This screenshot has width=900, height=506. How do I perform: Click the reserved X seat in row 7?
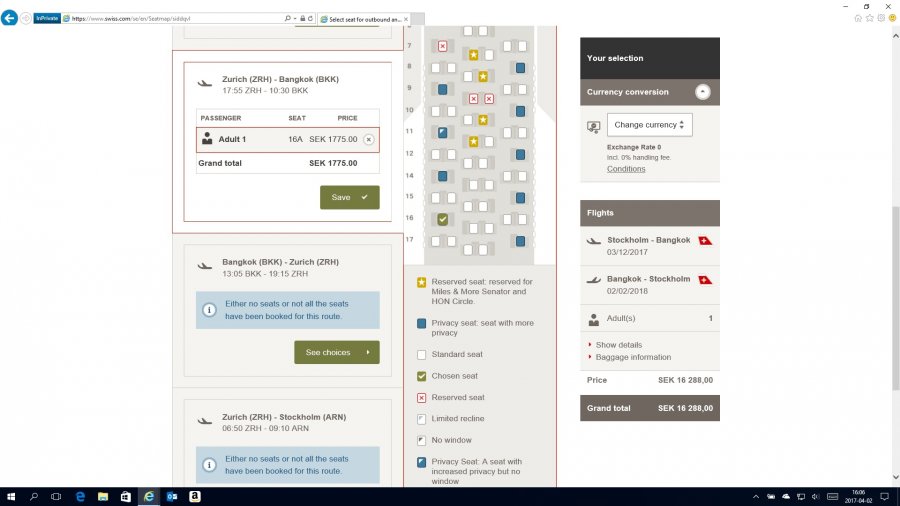tap(442, 46)
